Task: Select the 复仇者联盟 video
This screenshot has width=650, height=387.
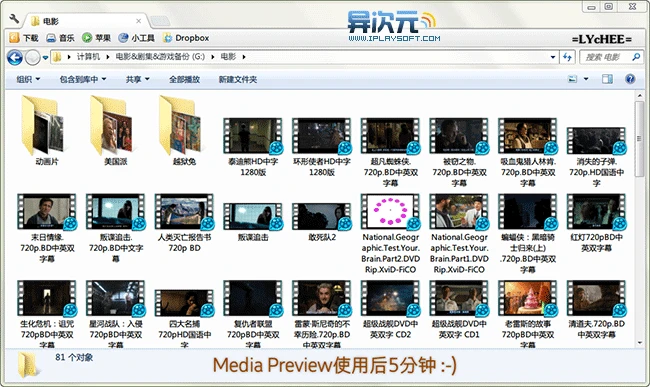Action: [x=253, y=314]
